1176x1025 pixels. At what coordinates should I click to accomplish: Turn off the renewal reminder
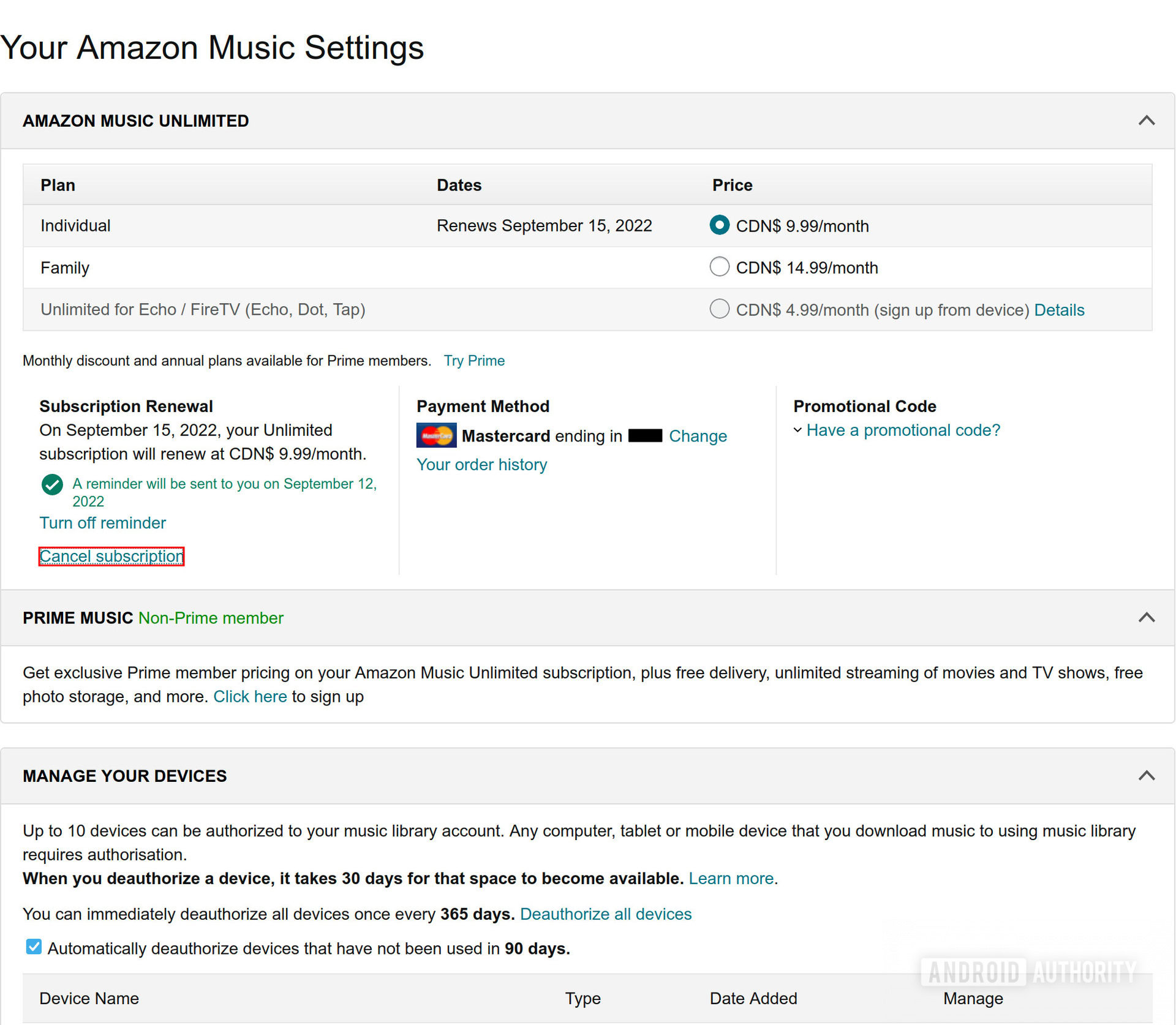click(102, 523)
